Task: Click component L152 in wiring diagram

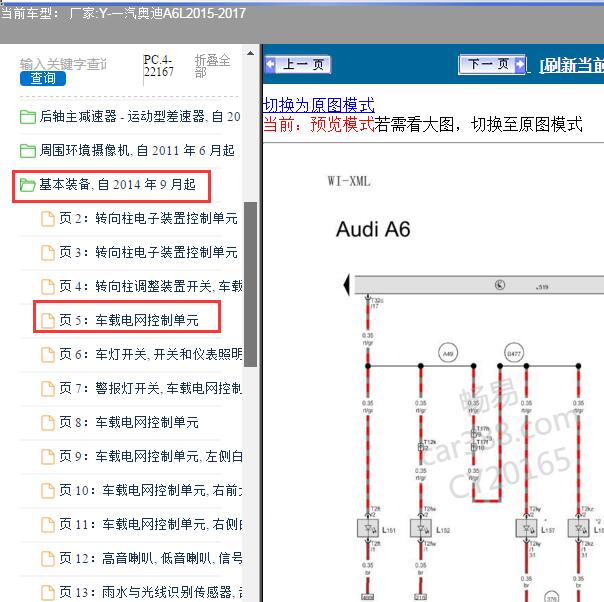Action: click(x=421, y=528)
